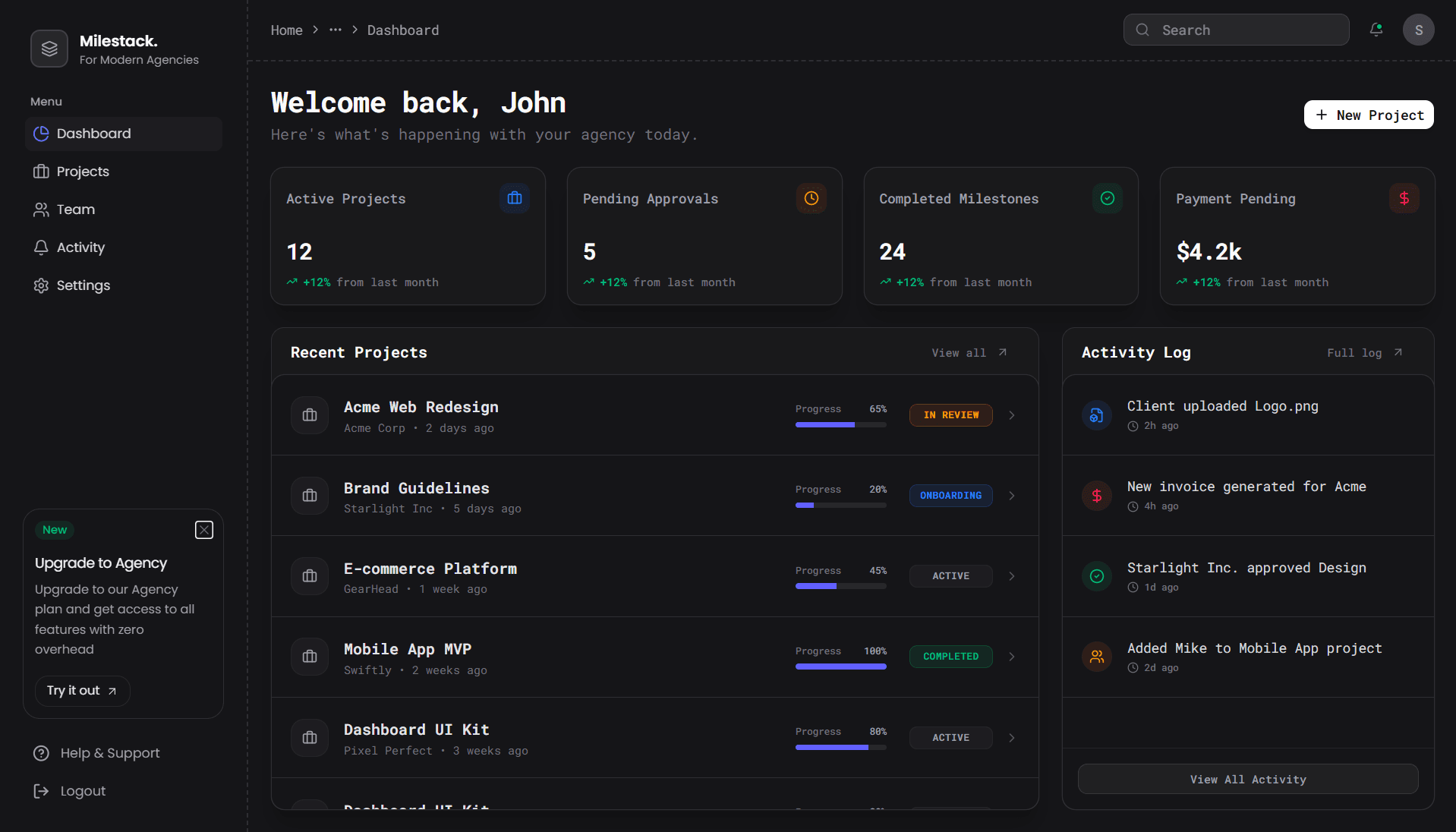Open the Team menu item

124,210
